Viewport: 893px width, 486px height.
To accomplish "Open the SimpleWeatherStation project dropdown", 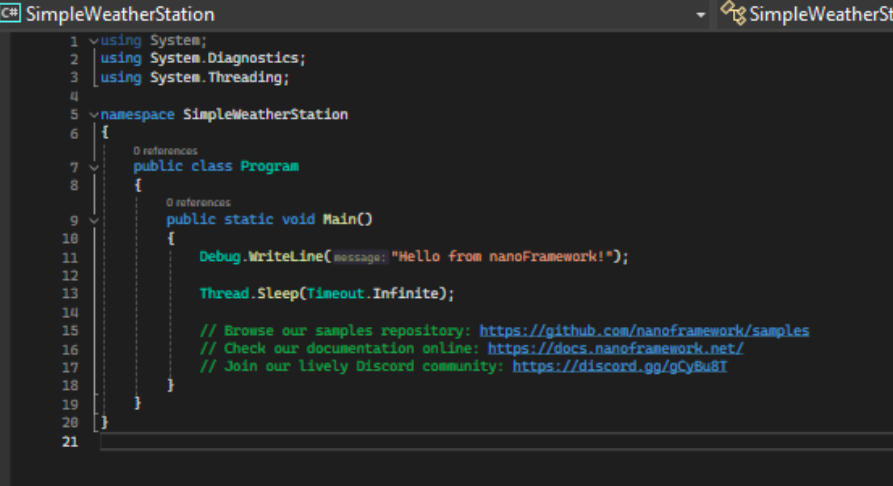I will (x=701, y=15).
